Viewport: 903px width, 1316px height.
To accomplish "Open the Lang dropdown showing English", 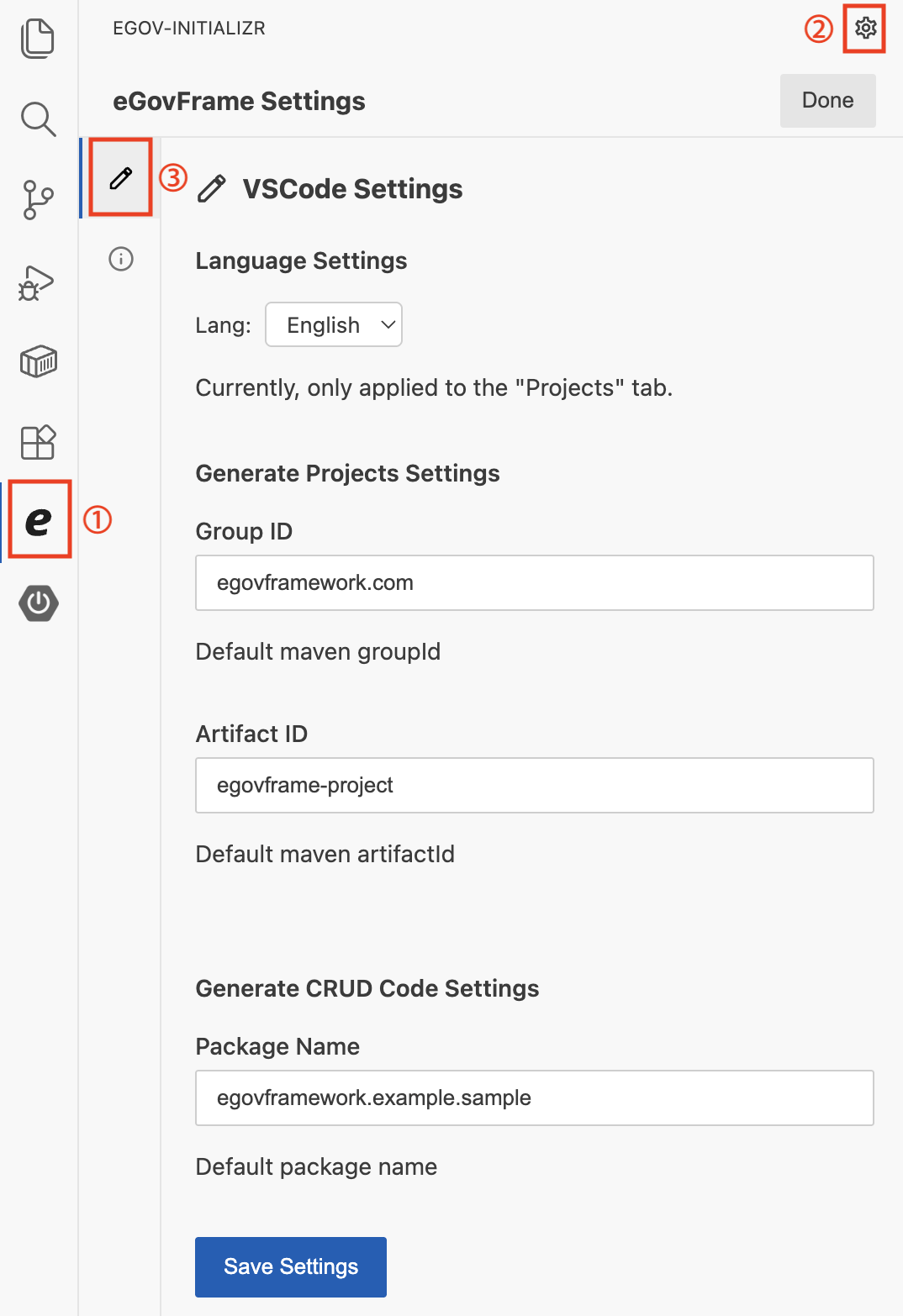I will (334, 325).
